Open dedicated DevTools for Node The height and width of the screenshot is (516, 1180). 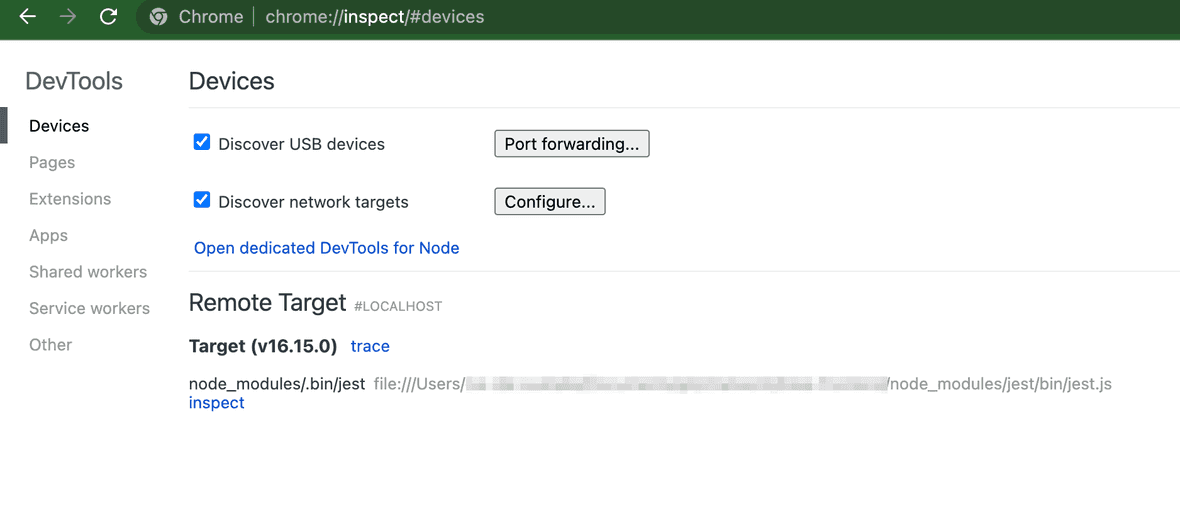pos(326,248)
